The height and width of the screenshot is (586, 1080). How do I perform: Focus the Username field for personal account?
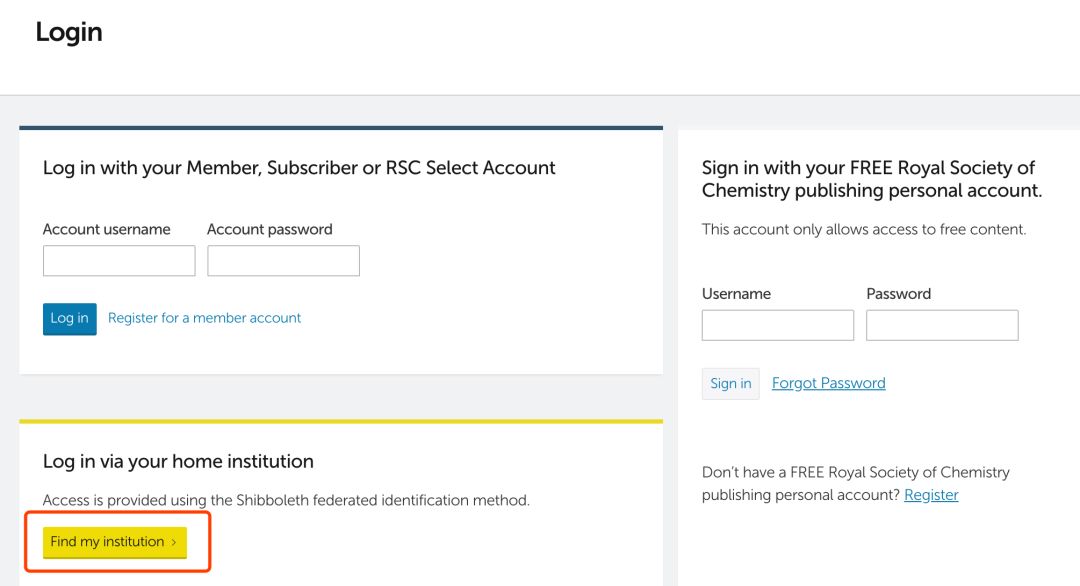pyautogui.click(x=777, y=325)
